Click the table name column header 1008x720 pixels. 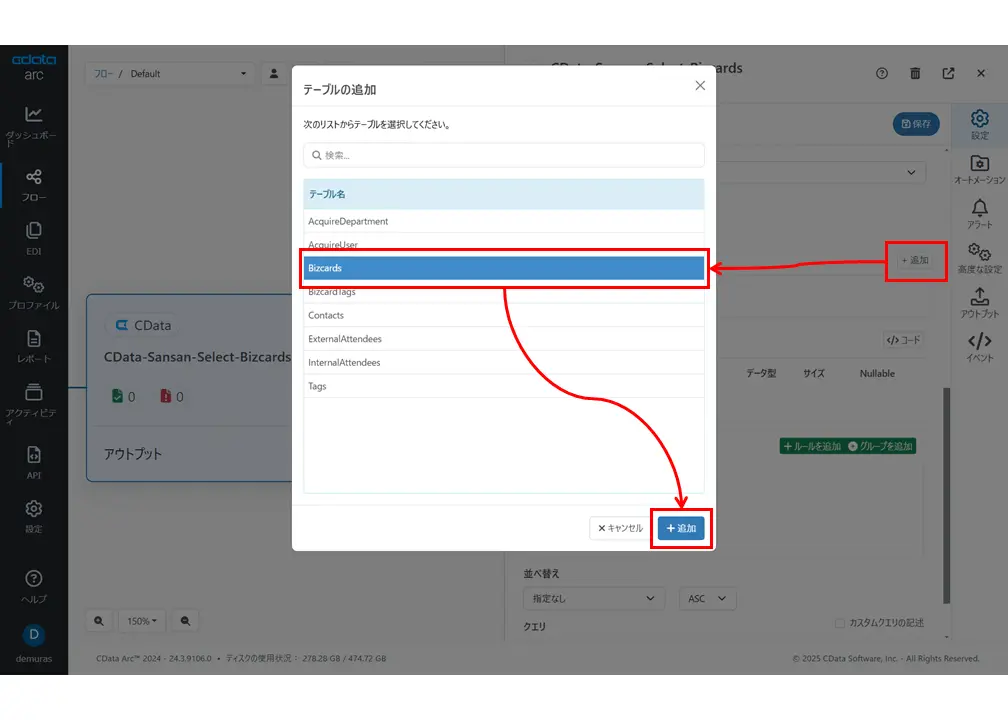[503, 194]
